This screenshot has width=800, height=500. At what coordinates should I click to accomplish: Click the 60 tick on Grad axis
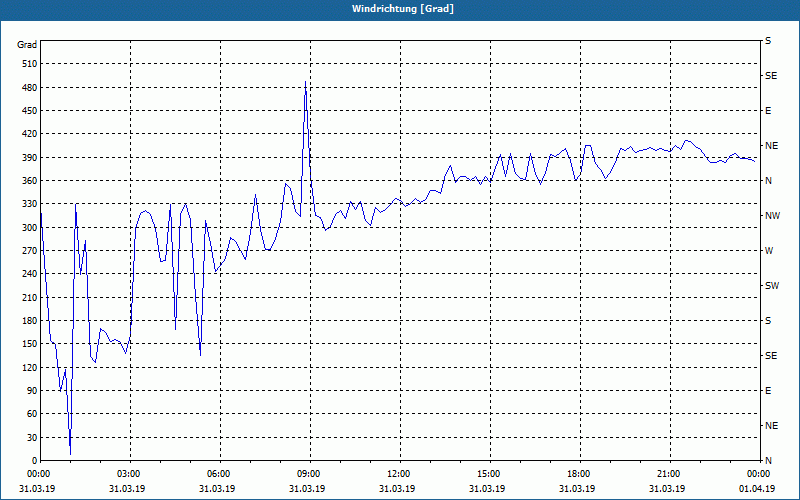[32, 414]
